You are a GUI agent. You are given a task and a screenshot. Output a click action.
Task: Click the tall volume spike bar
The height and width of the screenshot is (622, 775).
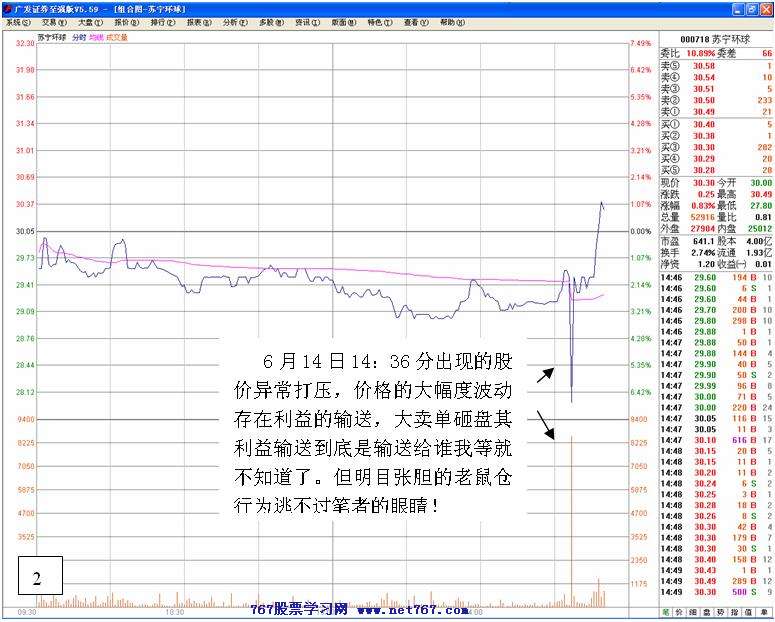[571, 520]
